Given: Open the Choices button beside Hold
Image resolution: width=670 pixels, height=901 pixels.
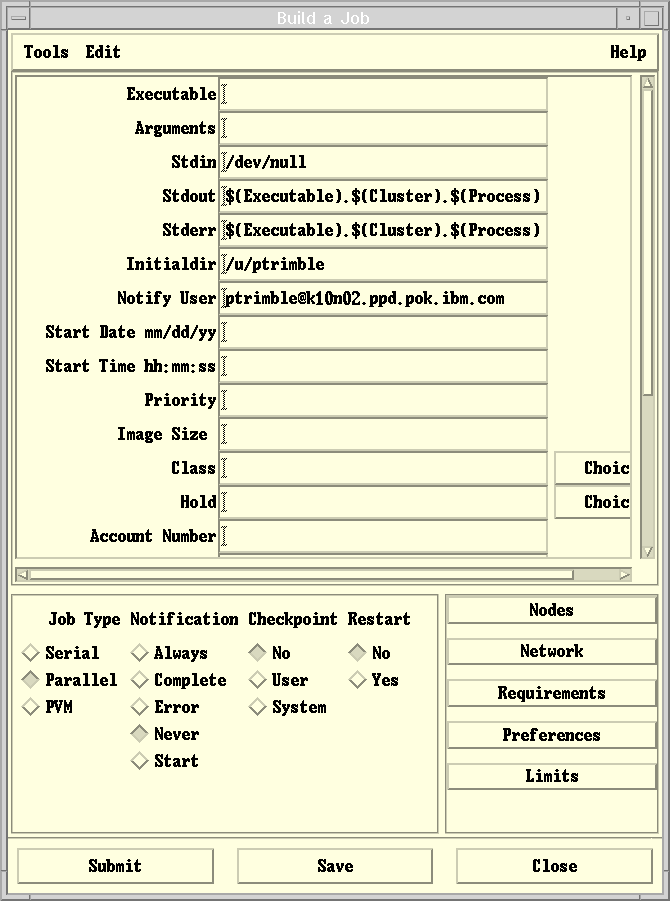Looking at the screenshot, I should (x=592, y=502).
